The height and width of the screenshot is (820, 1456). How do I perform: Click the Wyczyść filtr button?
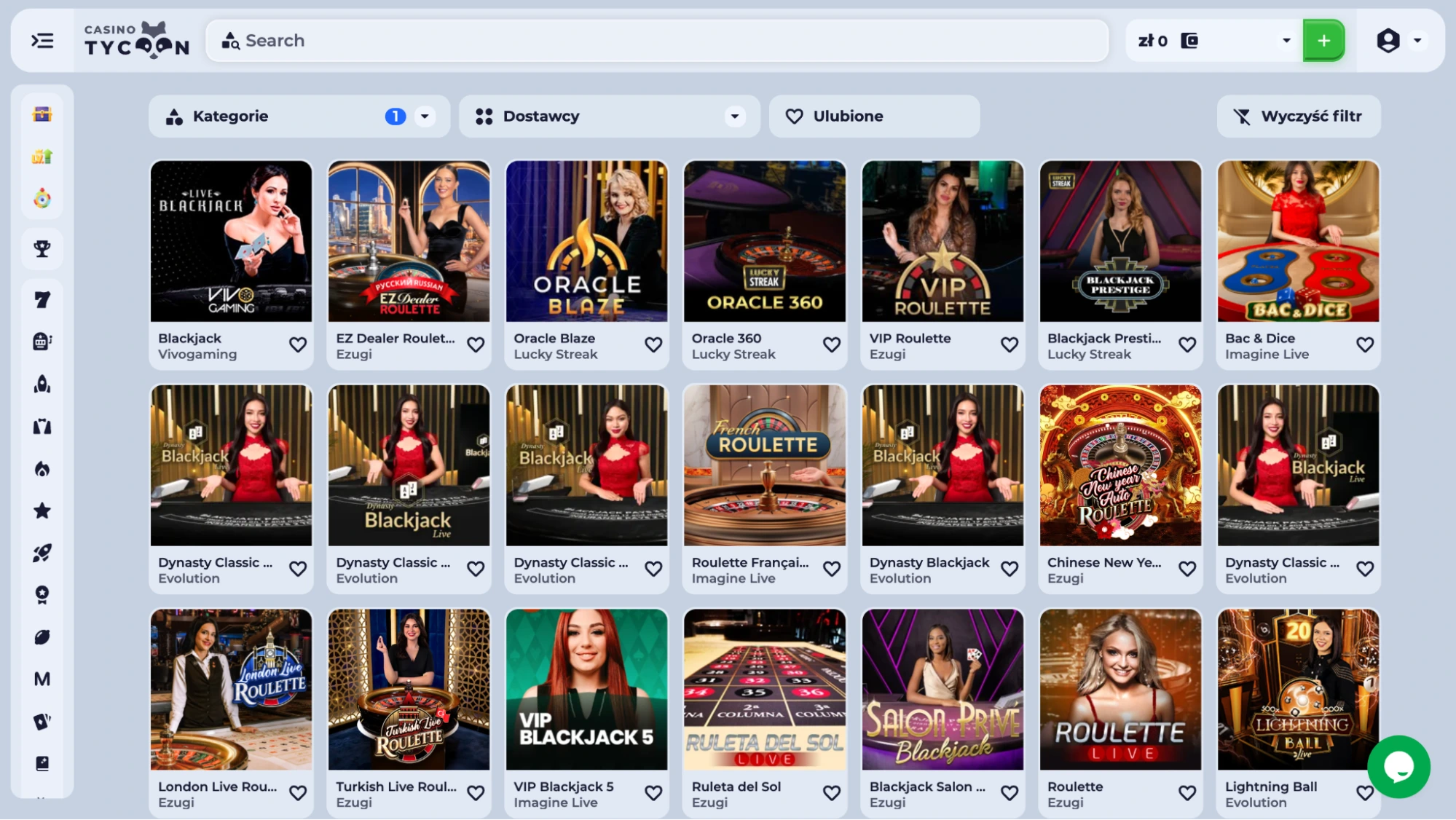(1299, 117)
